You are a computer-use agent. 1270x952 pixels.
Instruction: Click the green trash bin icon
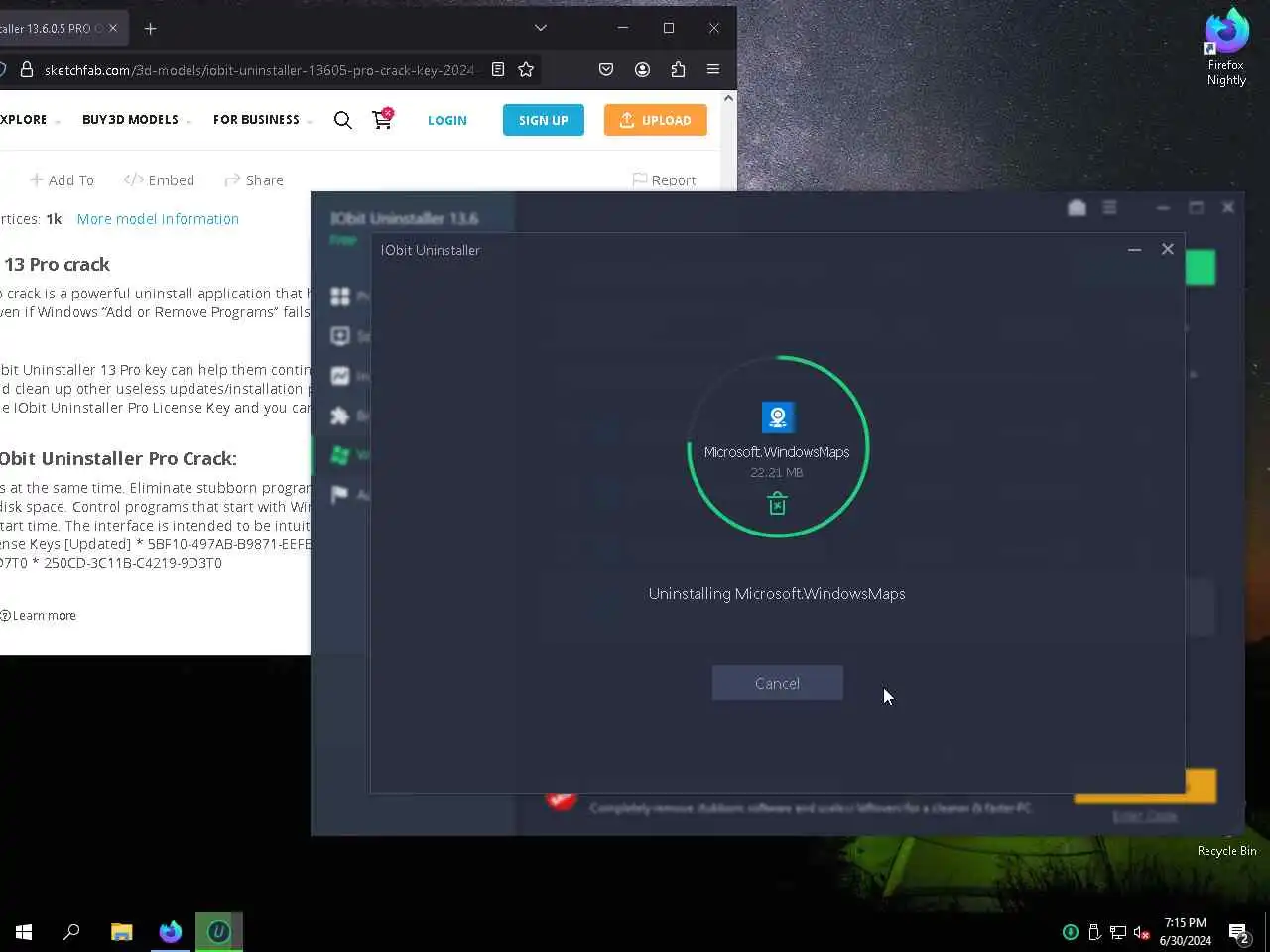777,504
